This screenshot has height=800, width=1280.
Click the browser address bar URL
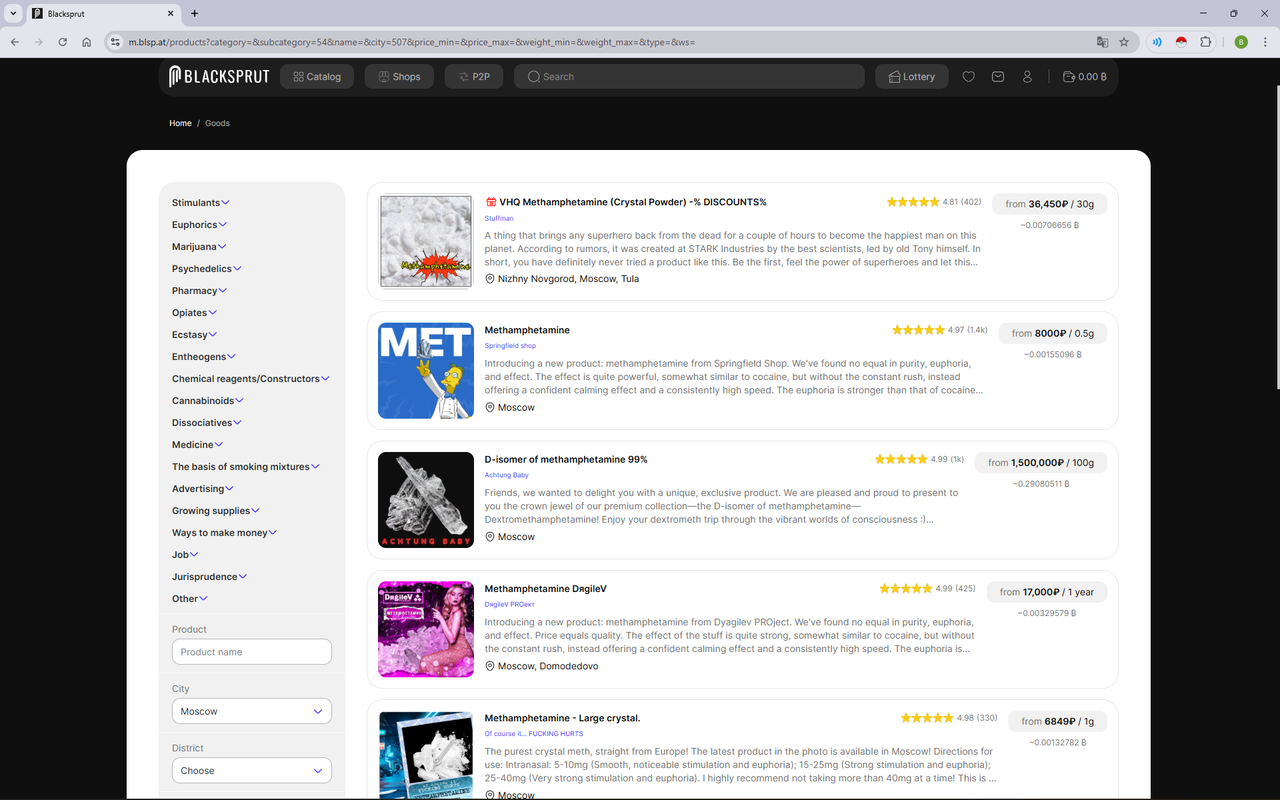click(x=411, y=42)
